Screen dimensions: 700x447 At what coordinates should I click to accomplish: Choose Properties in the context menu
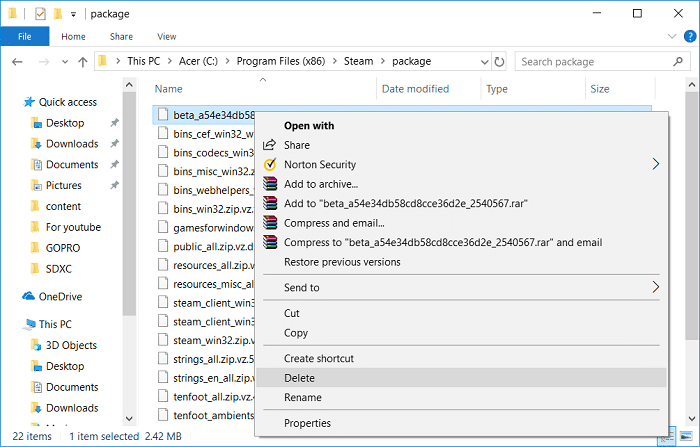click(307, 423)
